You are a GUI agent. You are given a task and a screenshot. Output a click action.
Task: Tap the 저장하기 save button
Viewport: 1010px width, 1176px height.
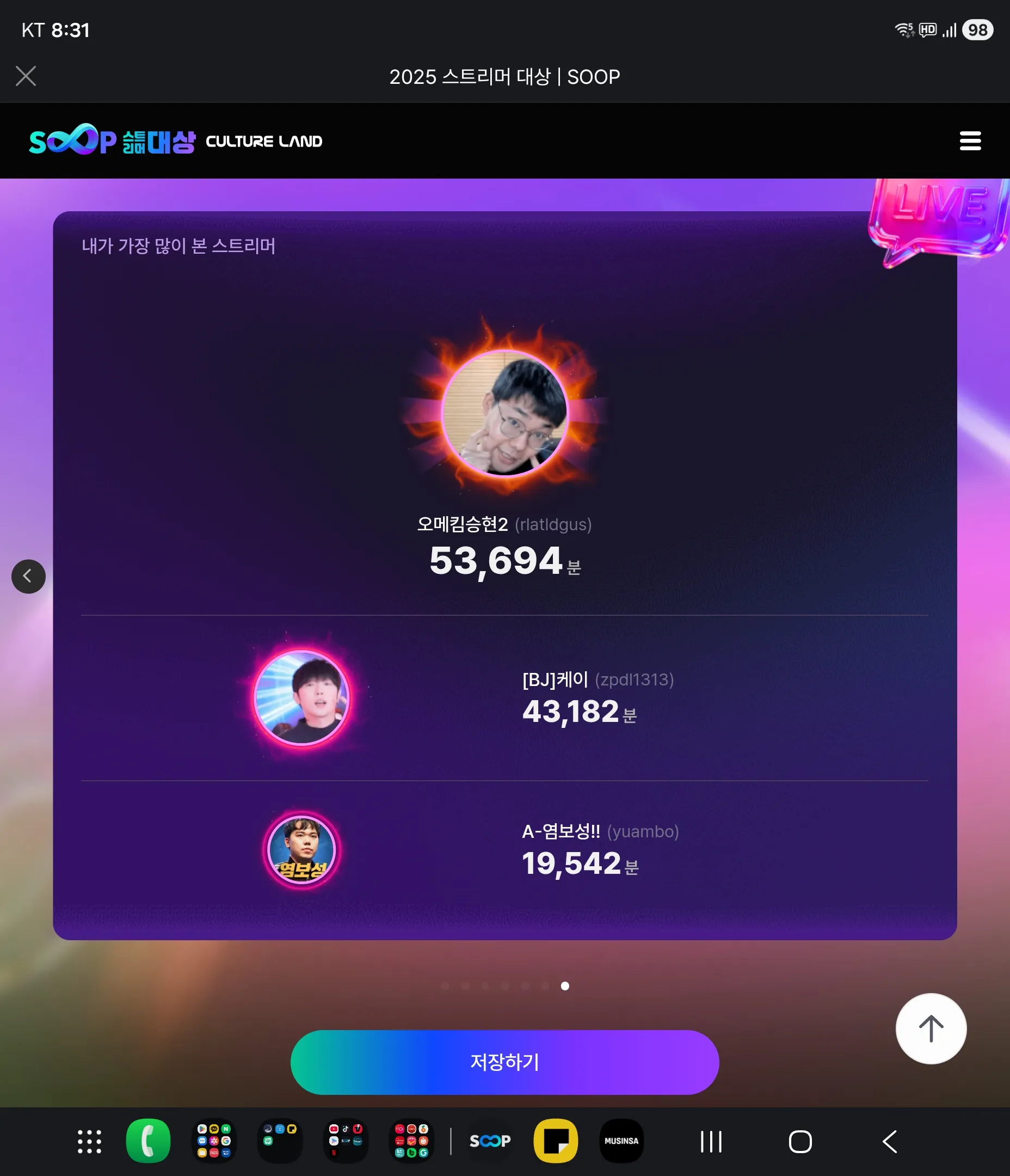coord(504,1062)
